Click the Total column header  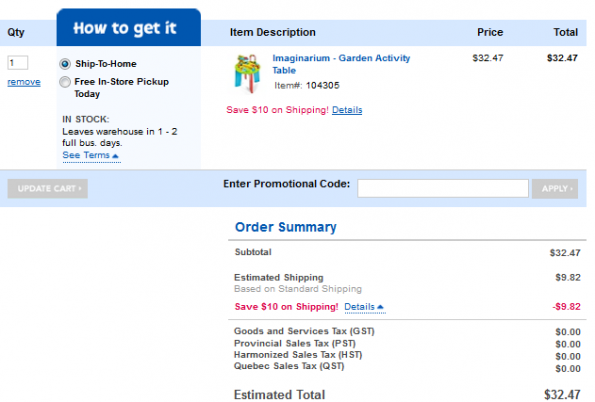[565, 32]
